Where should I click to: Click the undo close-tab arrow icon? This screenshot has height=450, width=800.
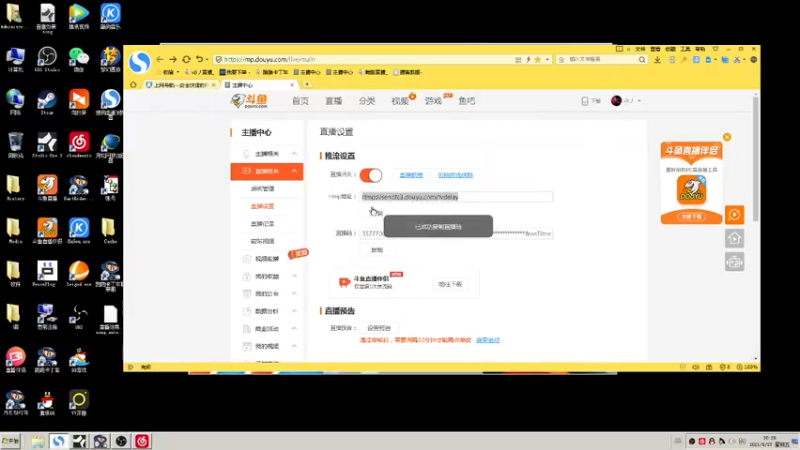tap(199, 59)
